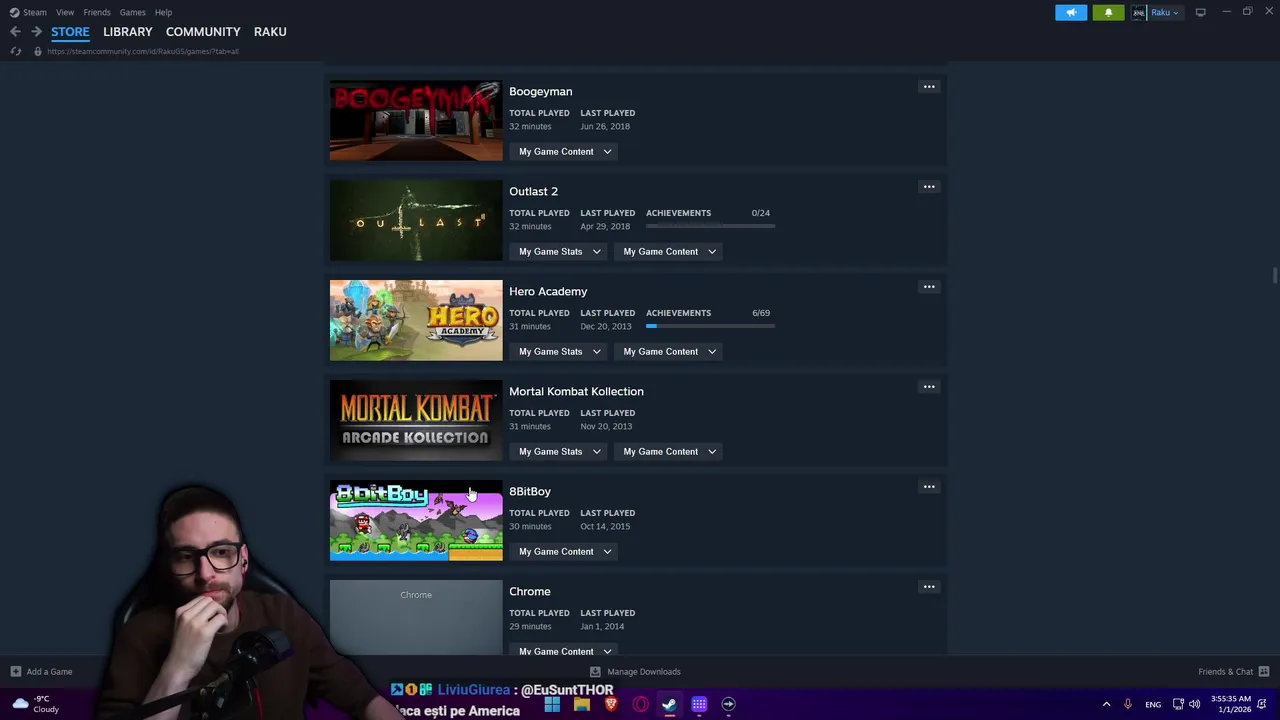Open the Boogeyman game title link

point(541,91)
